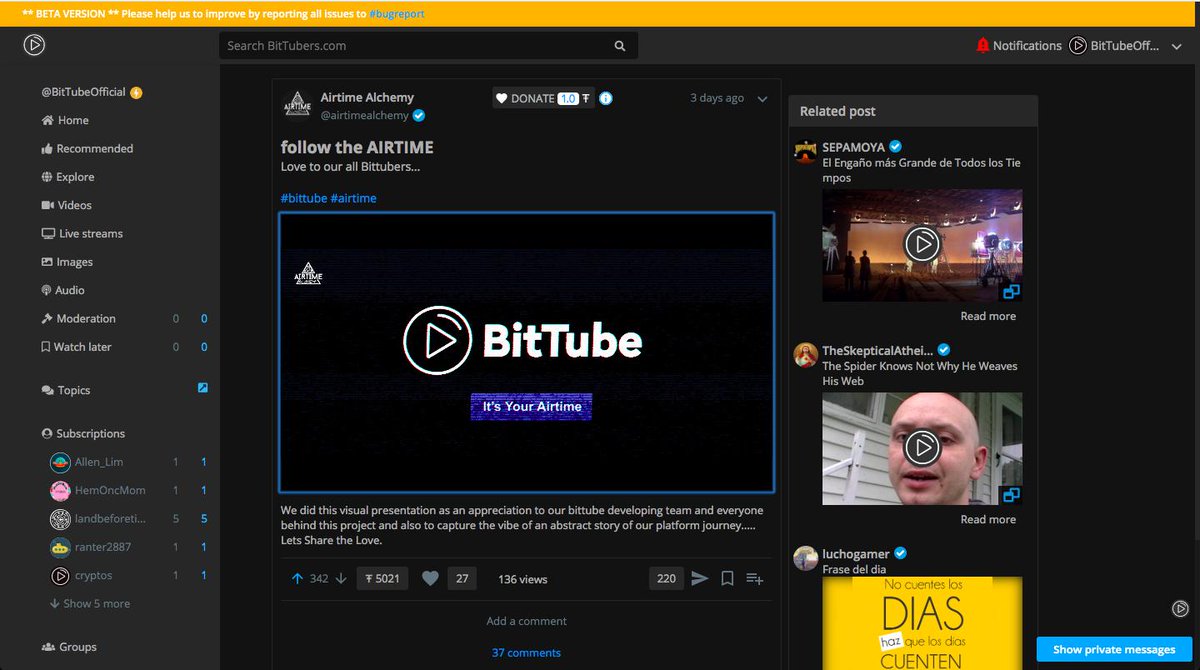Open the BitTubeOff... account dropdown
This screenshot has height=670, width=1200.
pos(1126,45)
